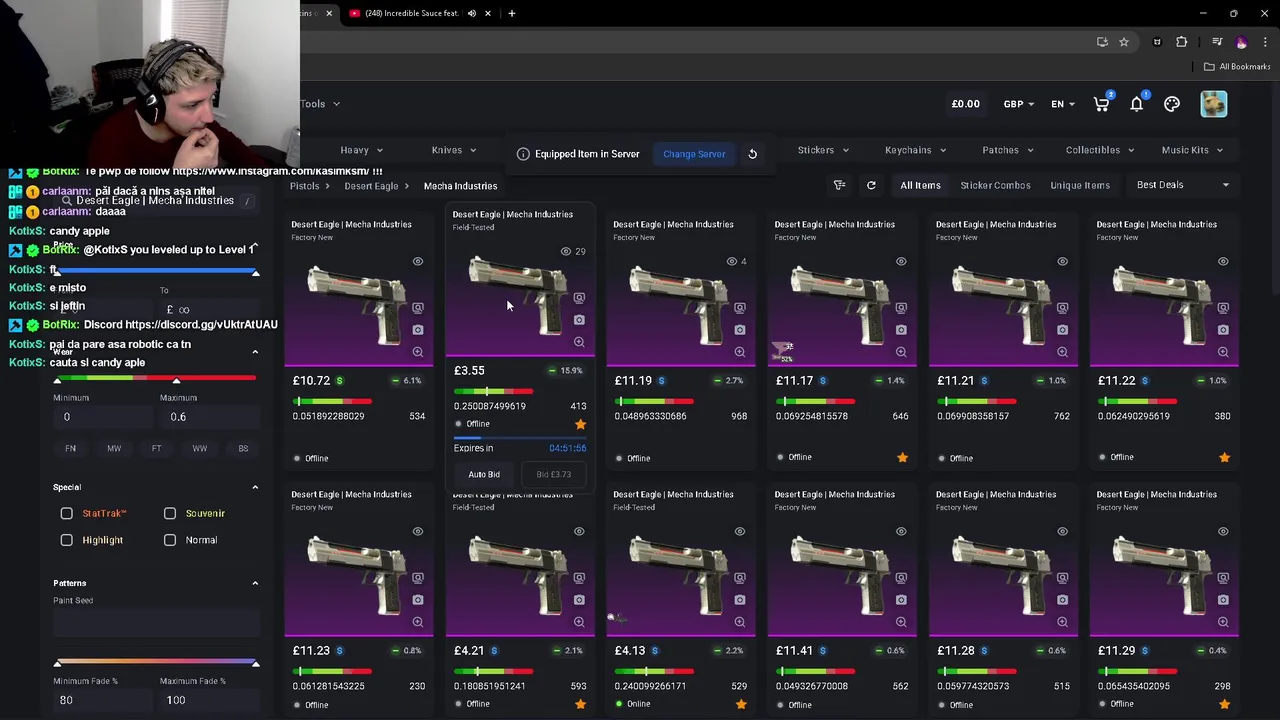Take screenshot icon on £3.55 Desert Eagle
1280x720 pixels.
579,320
